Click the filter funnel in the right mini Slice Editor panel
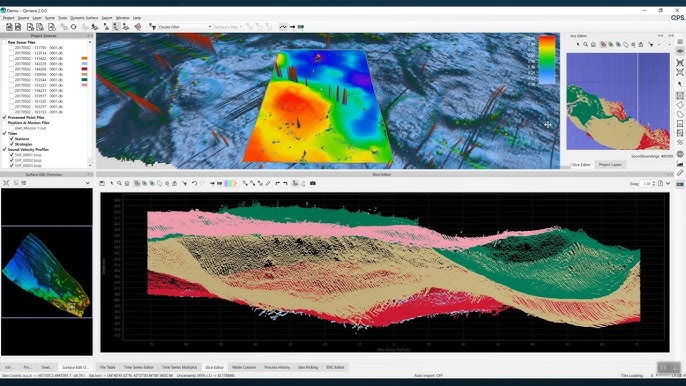 [651, 45]
